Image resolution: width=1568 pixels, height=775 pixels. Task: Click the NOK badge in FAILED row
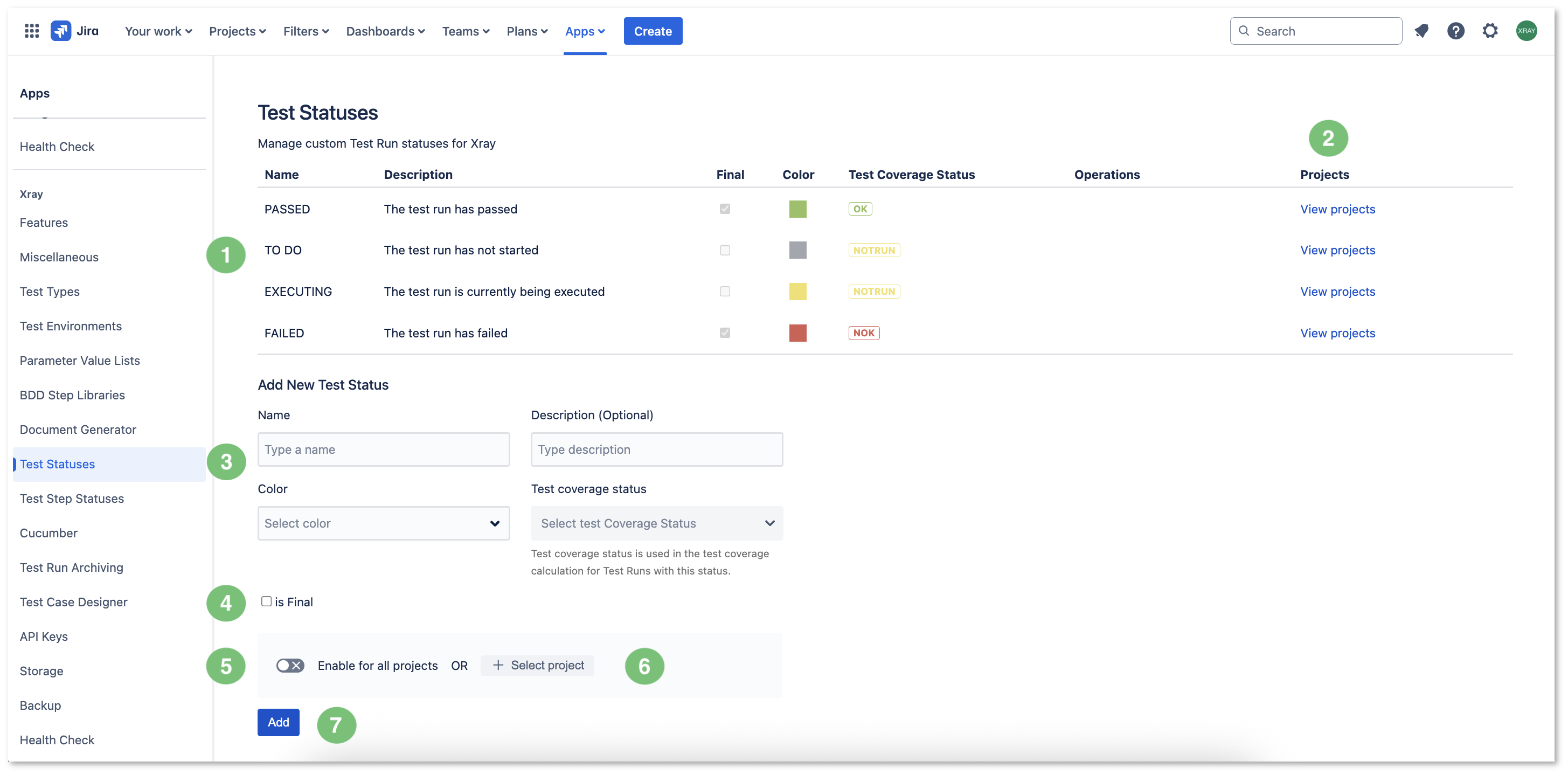864,333
